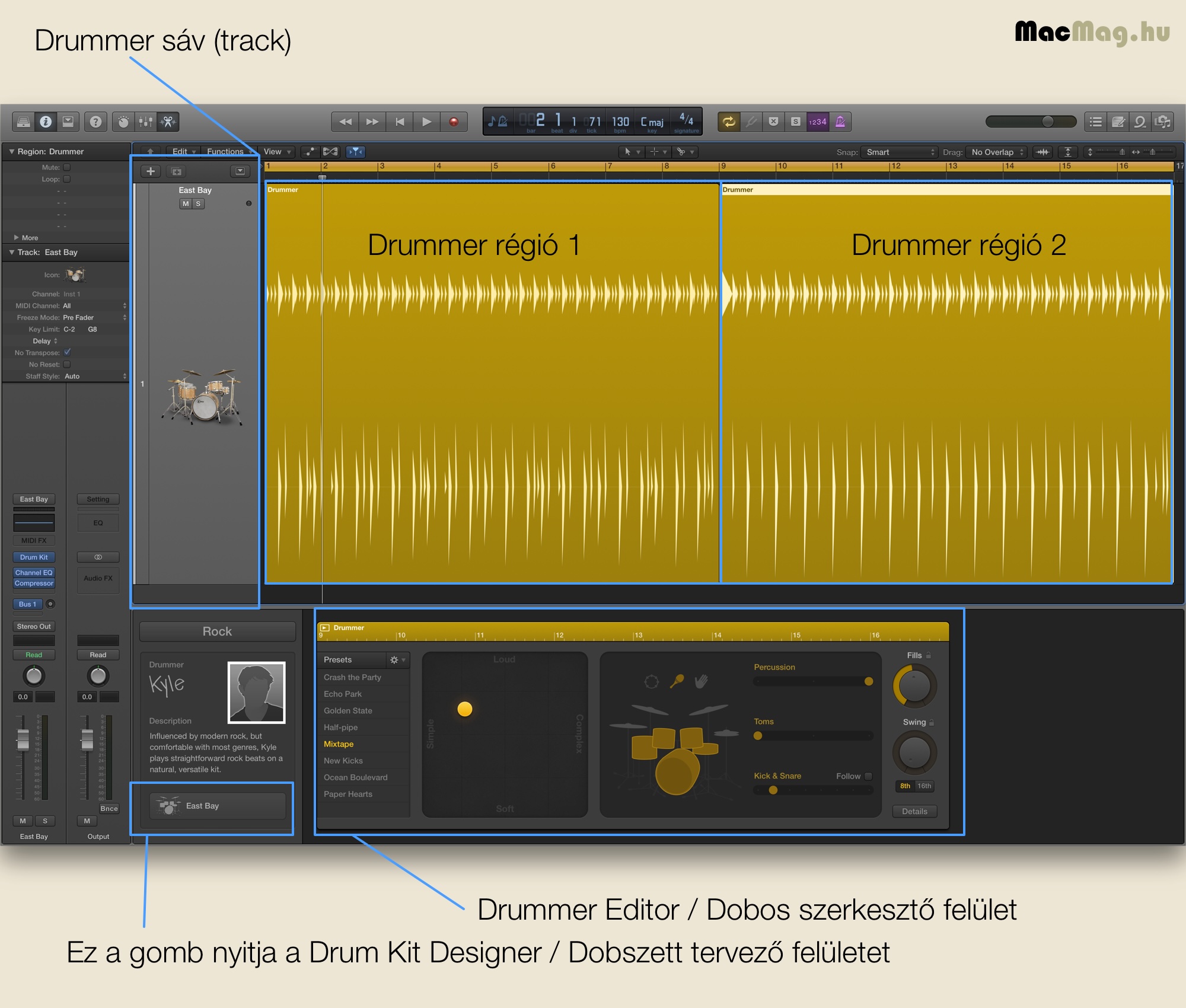This screenshot has width=1186, height=1008.
Task: Toggle the No Transpose checkbox
Action: click(x=67, y=352)
